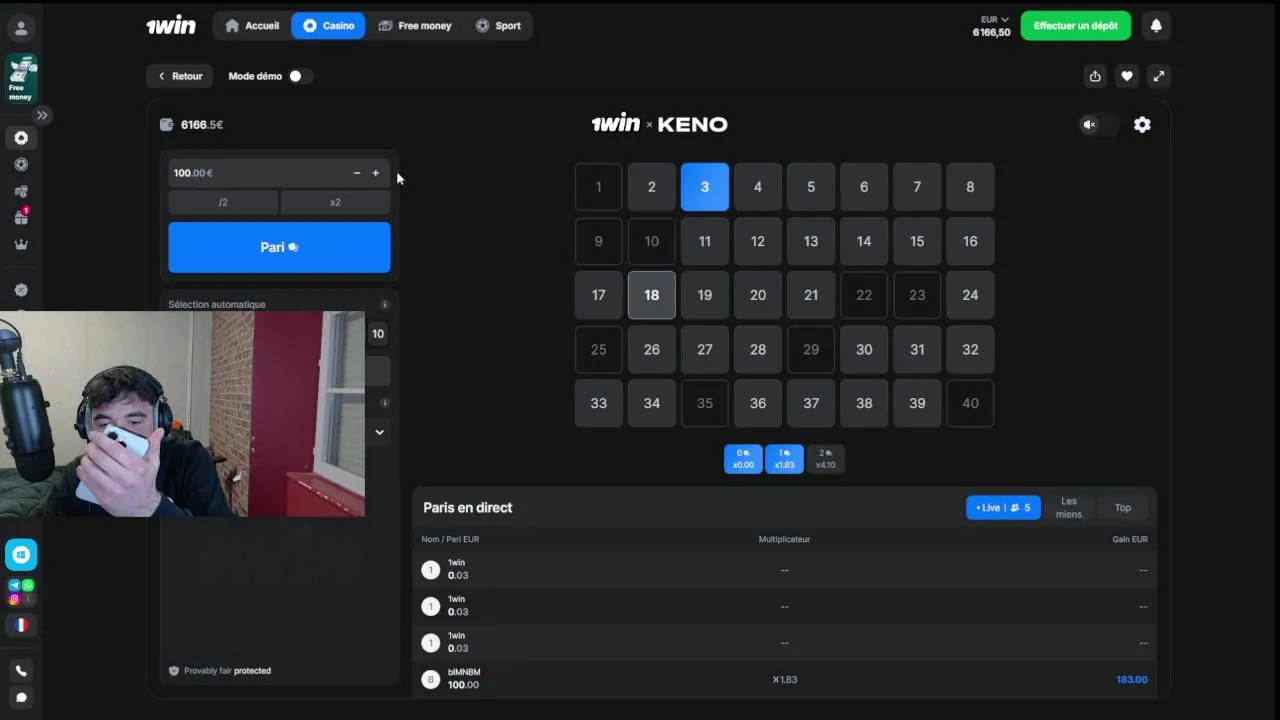1280x720 pixels.
Task: Decrease bet with the minus icon
Action: 357,173
